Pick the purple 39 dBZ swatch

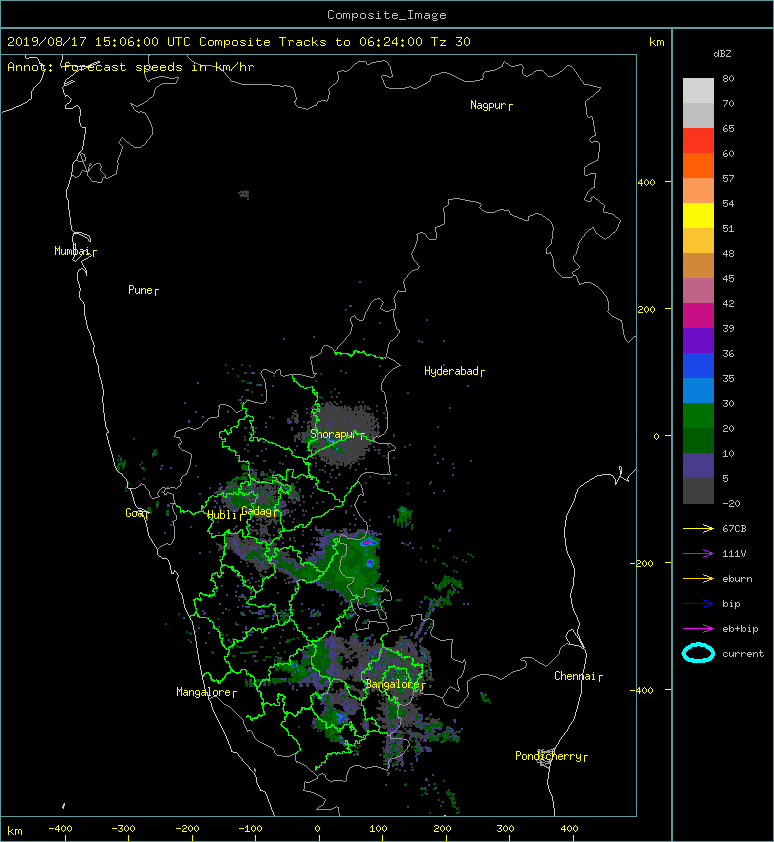[x=698, y=340]
